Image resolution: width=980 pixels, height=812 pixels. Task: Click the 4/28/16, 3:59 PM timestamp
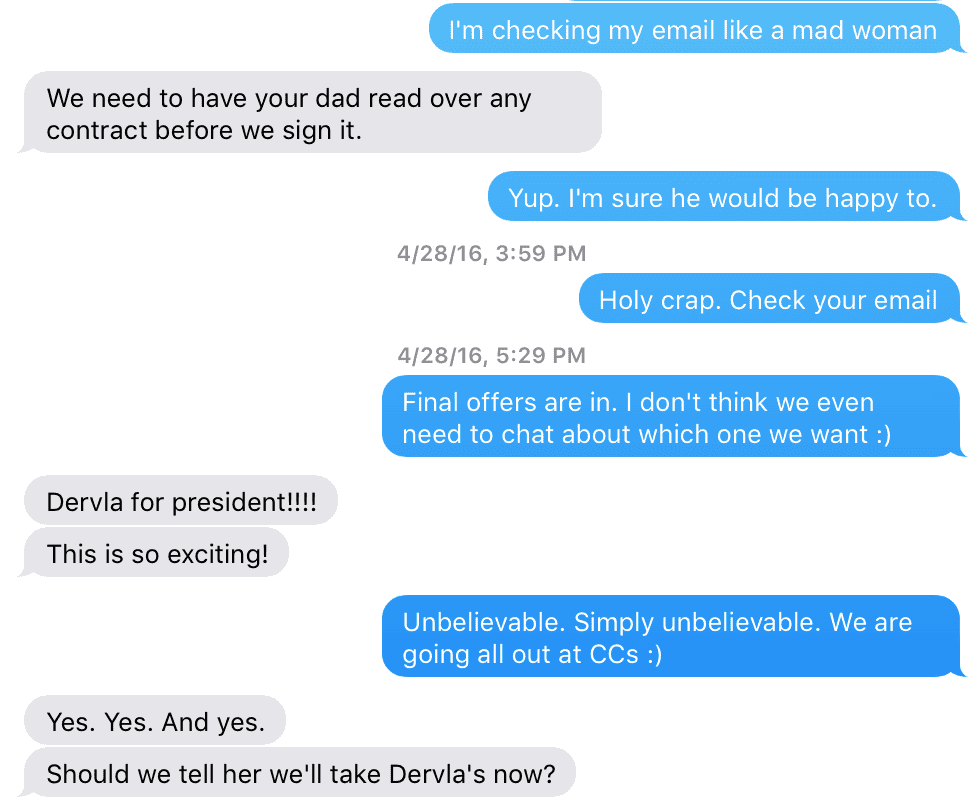click(x=491, y=253)
